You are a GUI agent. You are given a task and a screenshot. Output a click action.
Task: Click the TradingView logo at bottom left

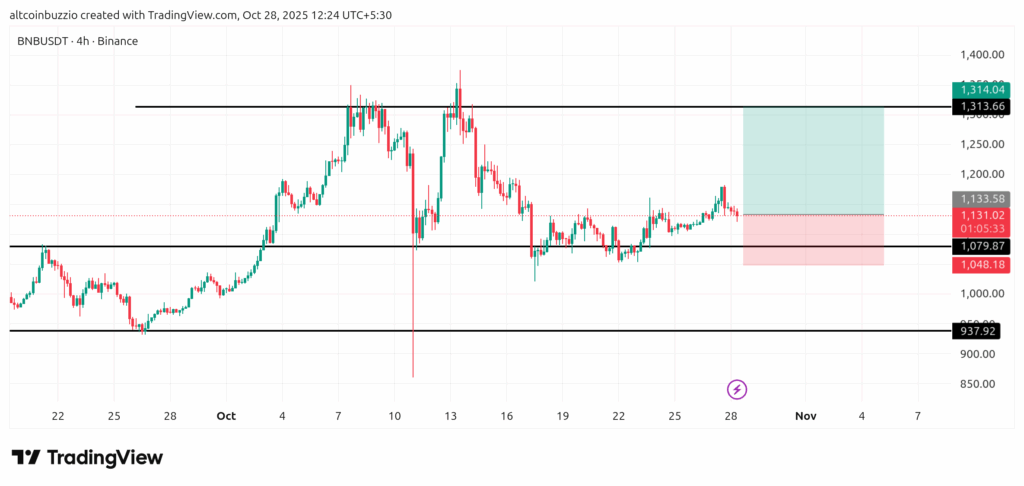[x=87, y=457]
